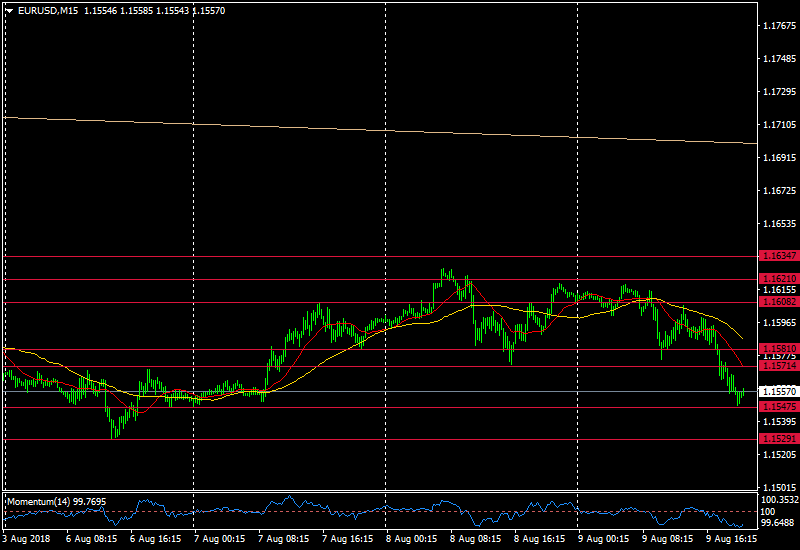Click the 1.16347 red price label
The image size is (800, 550).
778,257
